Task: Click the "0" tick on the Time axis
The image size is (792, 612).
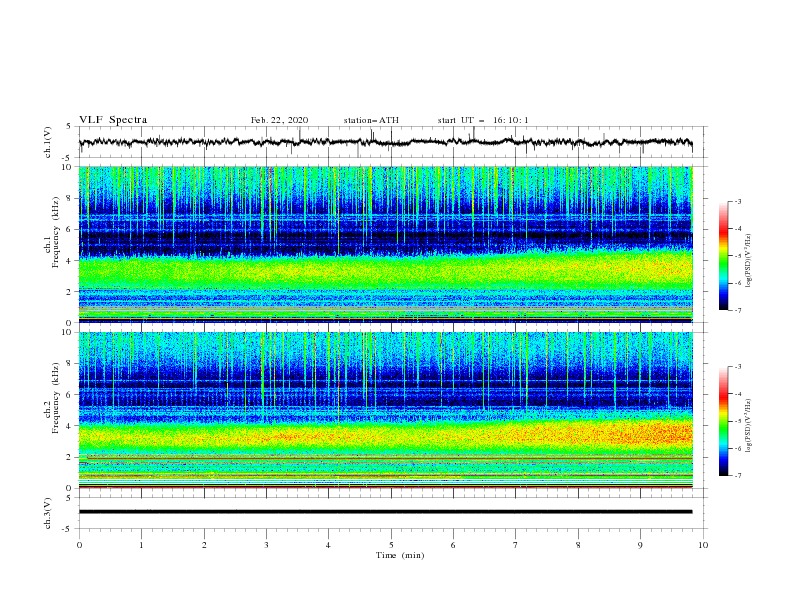Action: [79, 545]
